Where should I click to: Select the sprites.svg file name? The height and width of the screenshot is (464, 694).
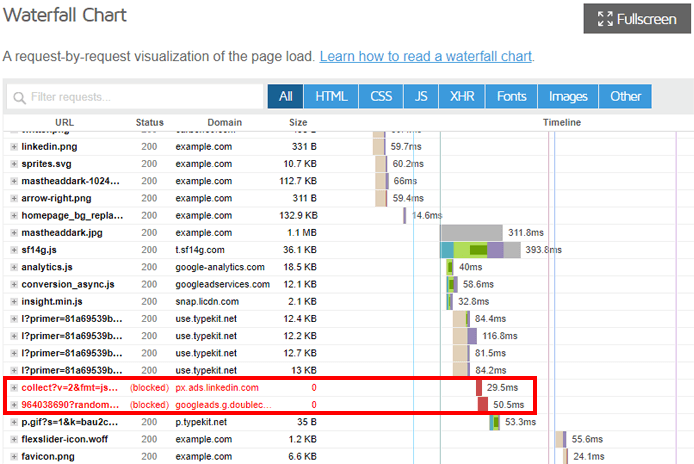46,164
